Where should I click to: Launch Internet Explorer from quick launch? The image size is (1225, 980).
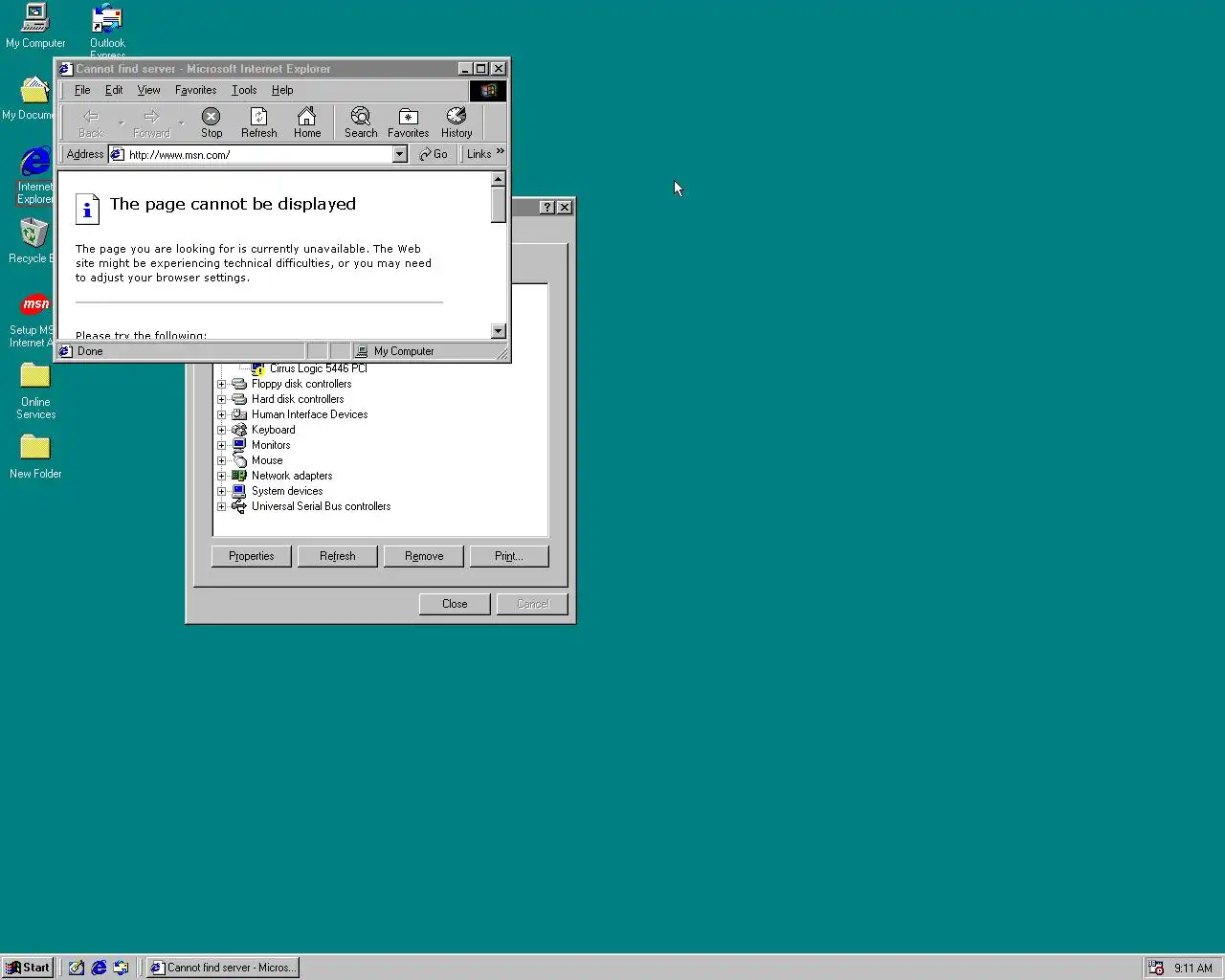tap(99, 968)
